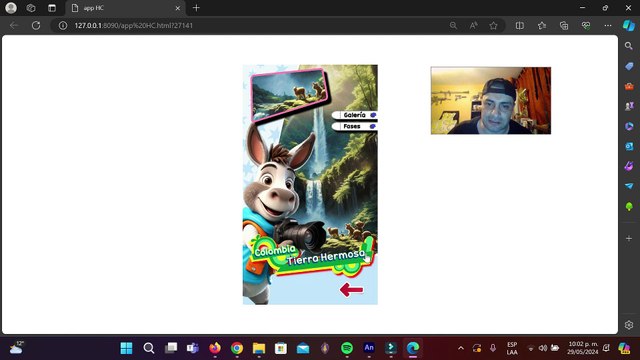Viewport: 640px width, 360px height.
Task: Open sidebar search icon
Action: point(629,46)
